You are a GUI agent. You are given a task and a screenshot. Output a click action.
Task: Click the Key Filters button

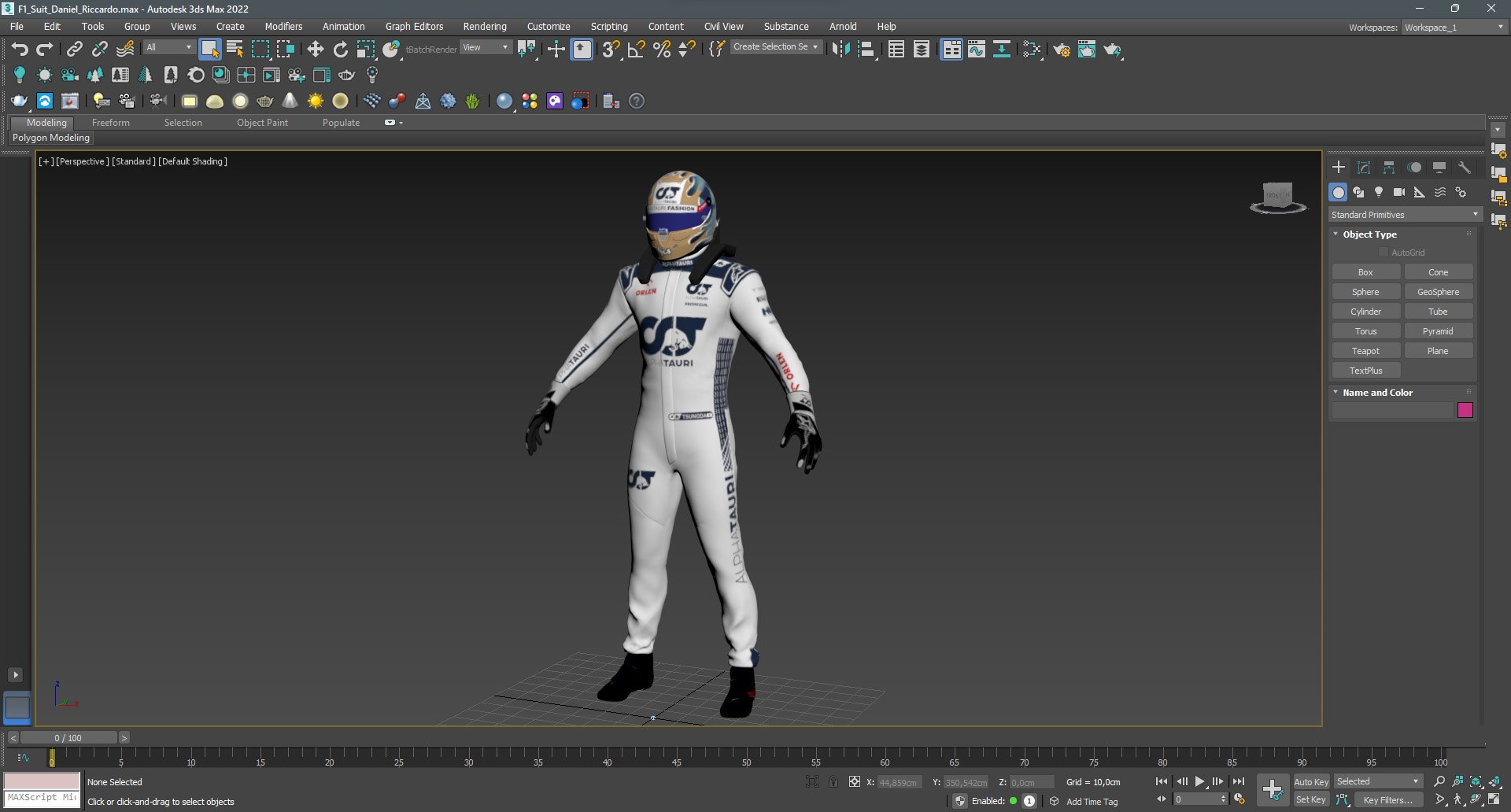coord(1388,799)
